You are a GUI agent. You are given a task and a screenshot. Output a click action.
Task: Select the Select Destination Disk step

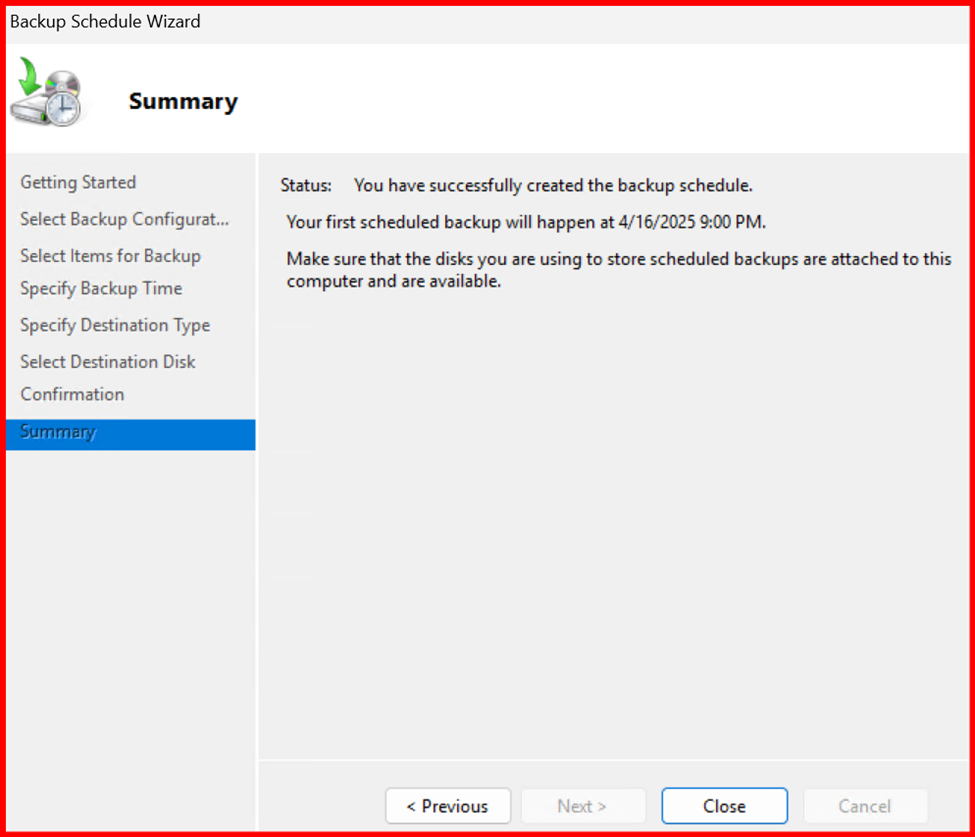[x=108, y=362]
